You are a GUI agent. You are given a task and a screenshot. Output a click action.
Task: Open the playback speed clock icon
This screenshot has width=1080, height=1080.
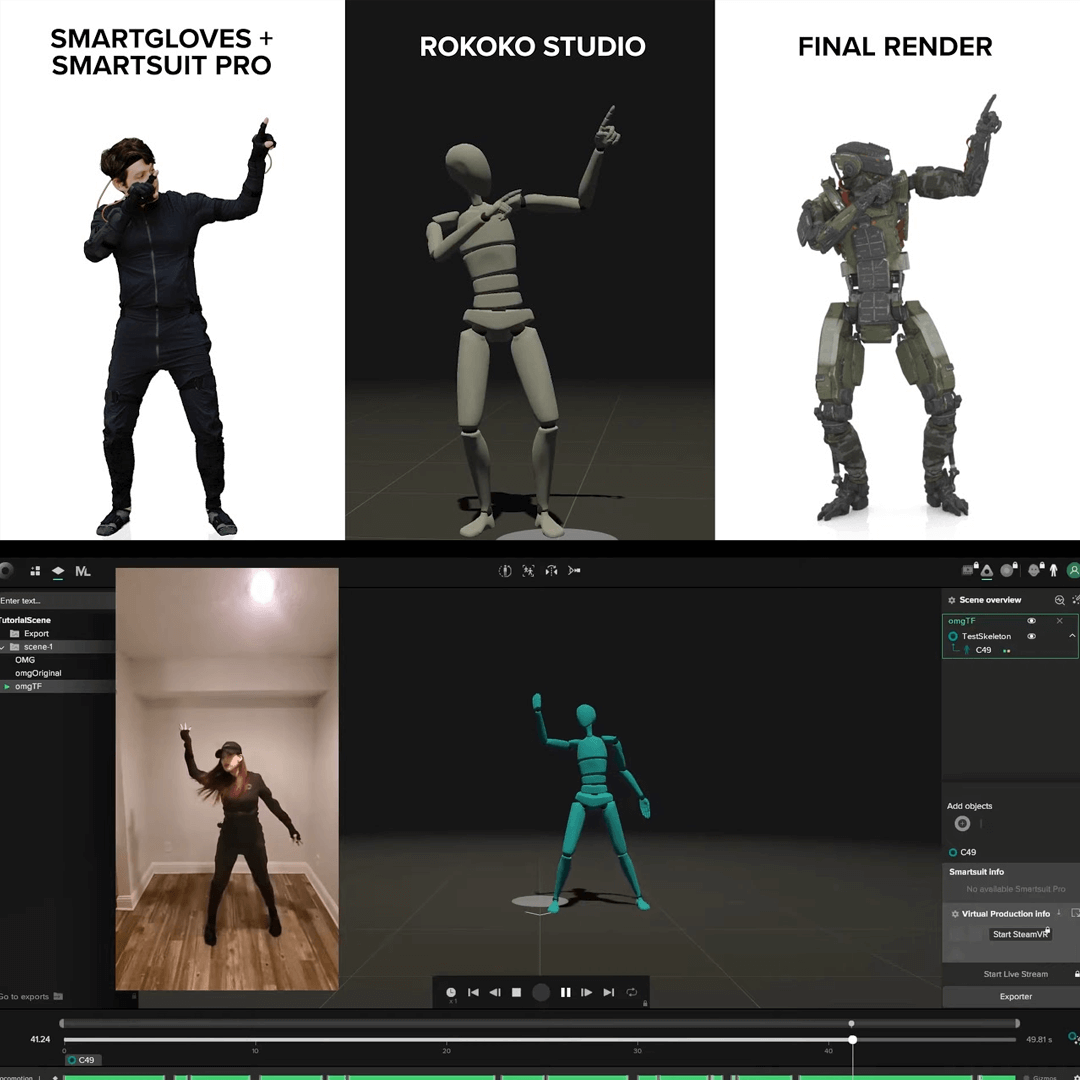click(451, 992)
